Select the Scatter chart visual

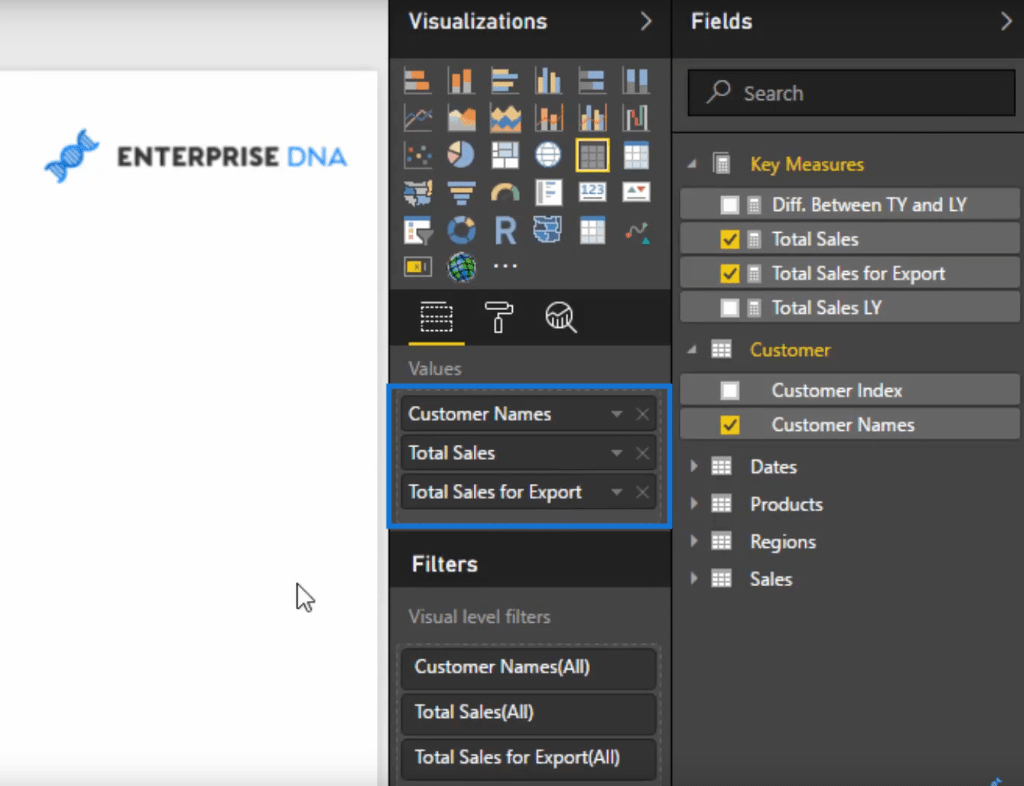(x=417, y=155)
